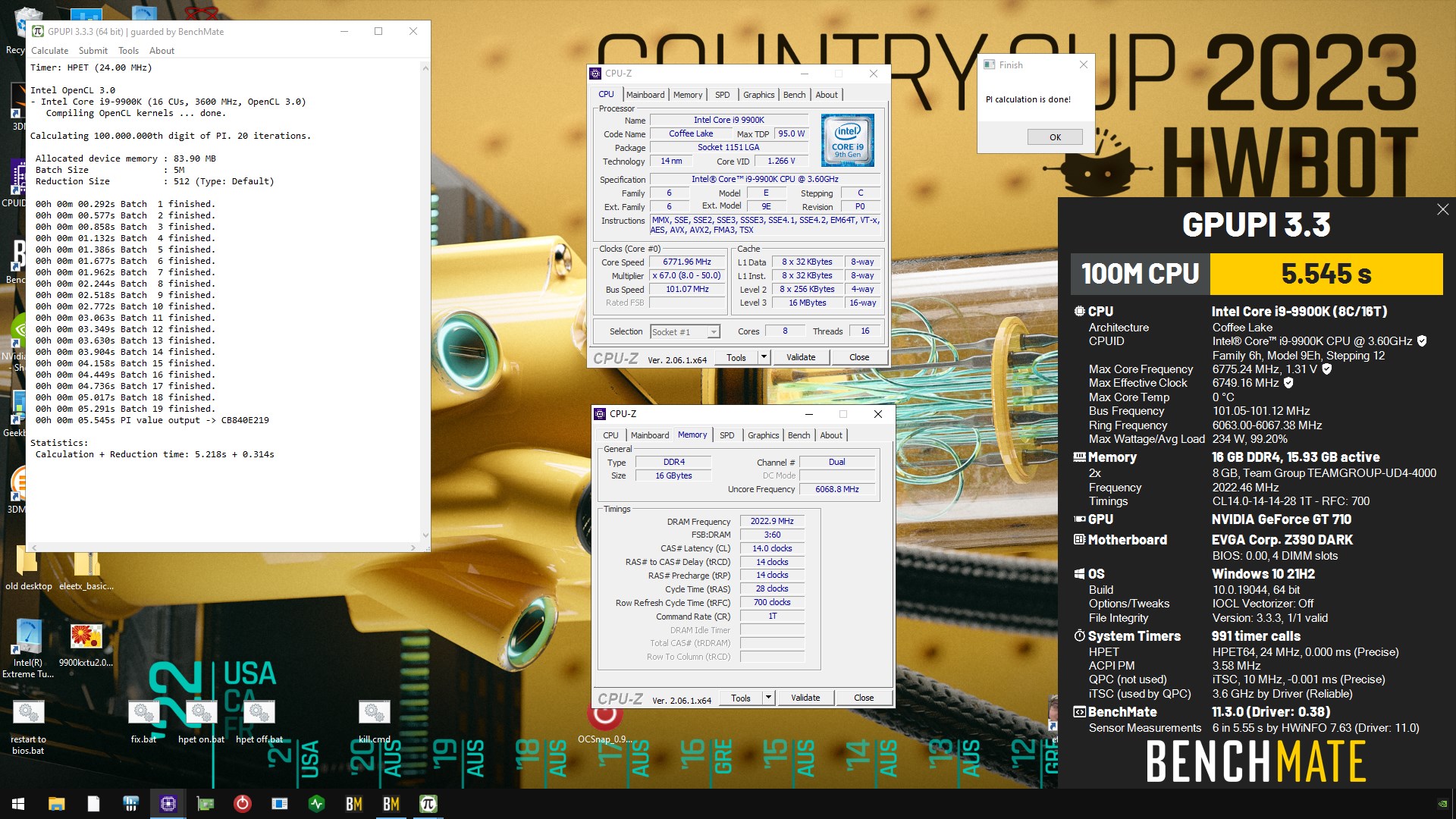1456x819 pixels.
Task: Click the Bus Speed 101.07 MHz field
Action: pyautogui.click(x=687, y=290)
